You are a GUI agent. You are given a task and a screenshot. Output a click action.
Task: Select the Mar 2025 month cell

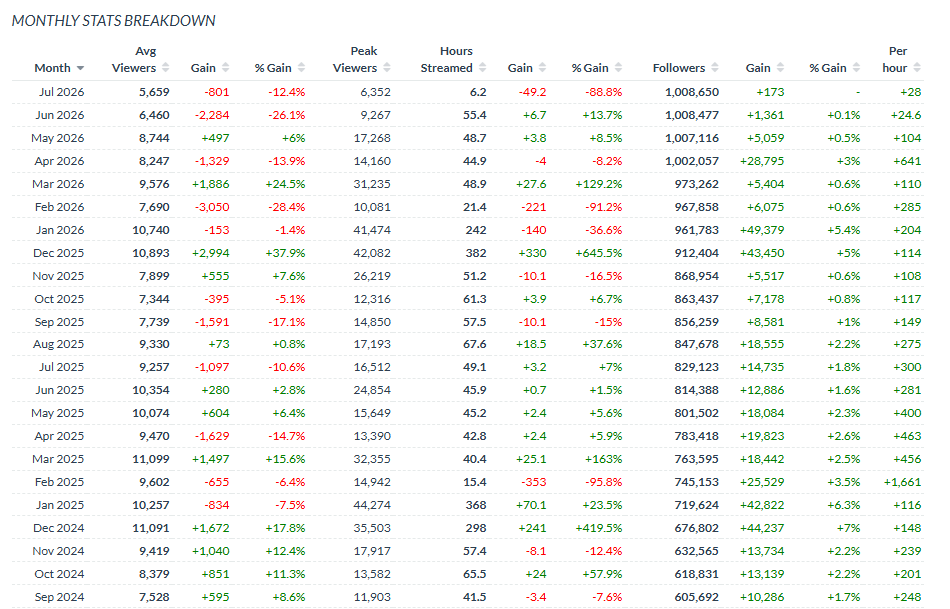pos(58,459)
